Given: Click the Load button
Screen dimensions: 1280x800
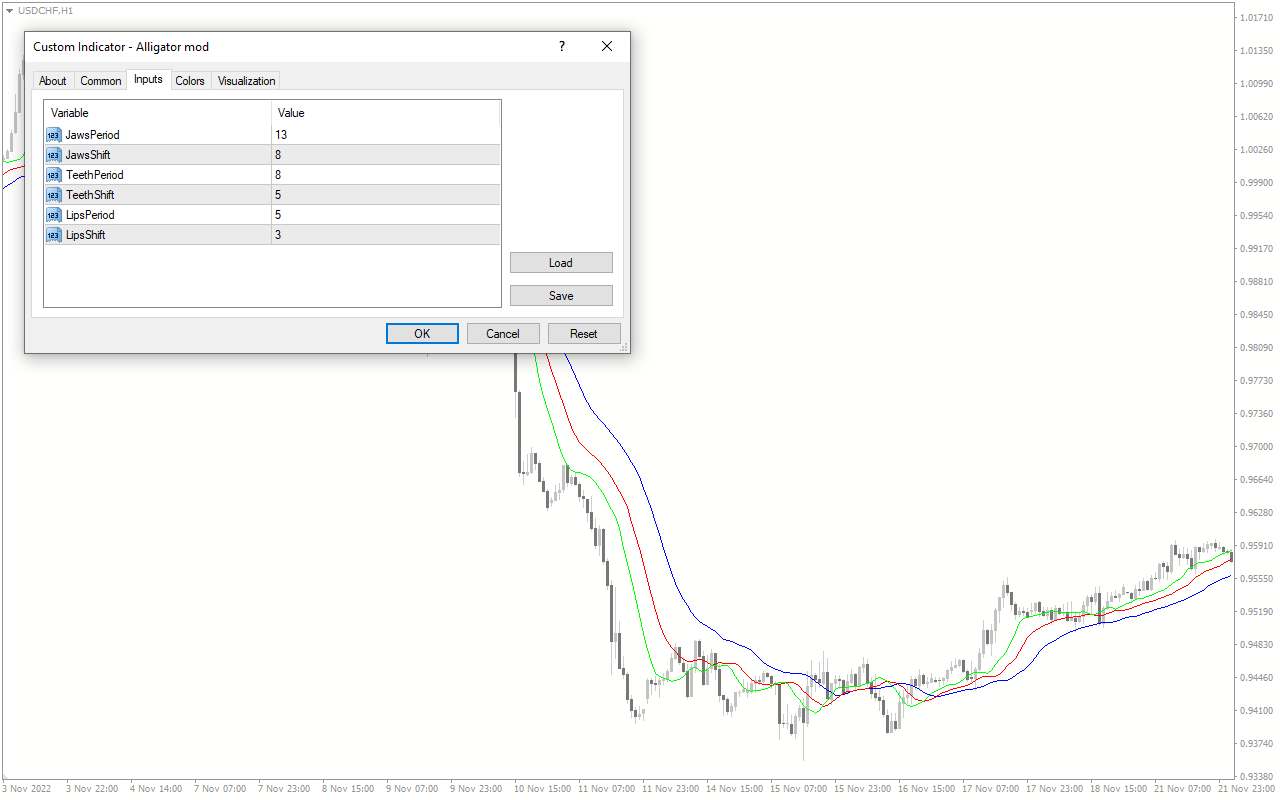Looking at the screenshot, I should [561, 263].
